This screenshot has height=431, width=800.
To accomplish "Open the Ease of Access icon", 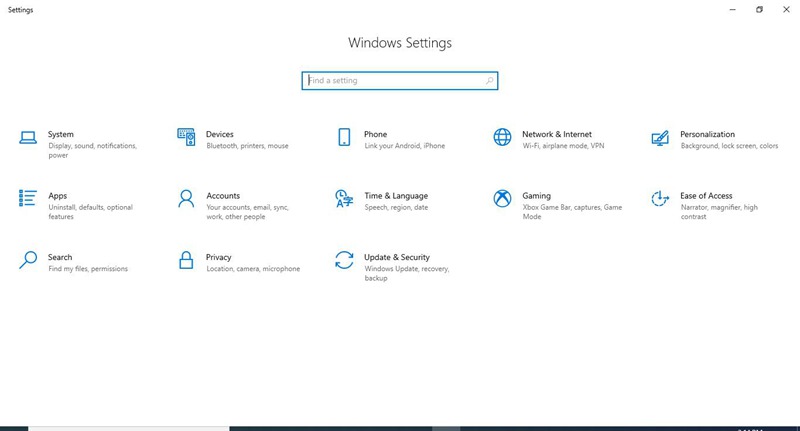I will (x=660, y=198).
